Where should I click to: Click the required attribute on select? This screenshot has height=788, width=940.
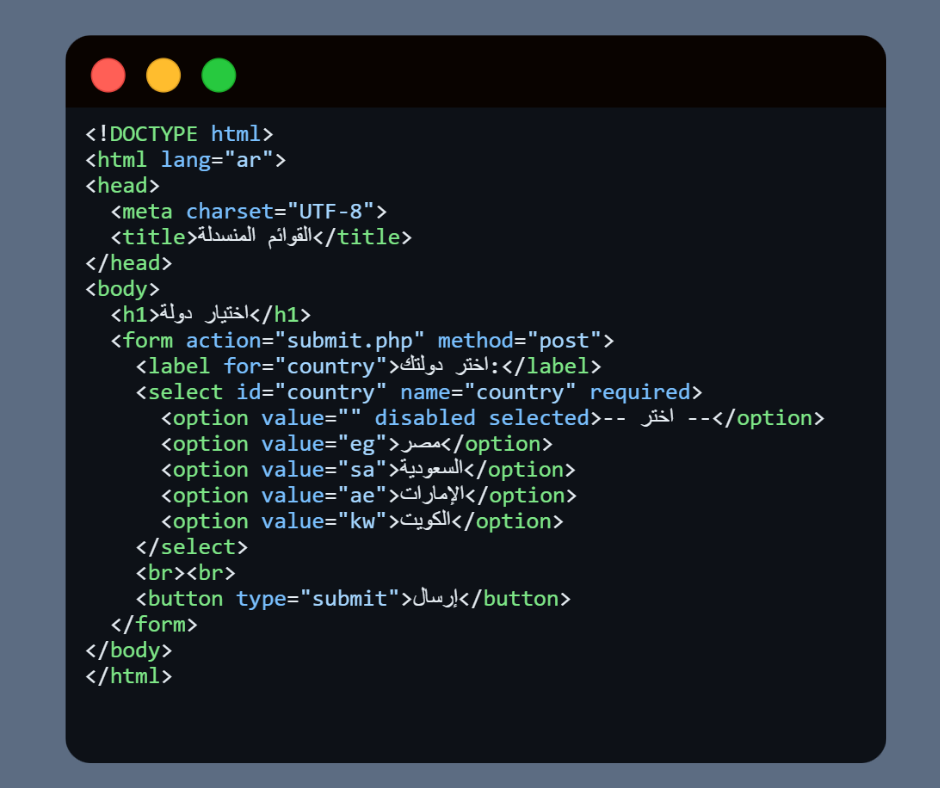[640, 392]
